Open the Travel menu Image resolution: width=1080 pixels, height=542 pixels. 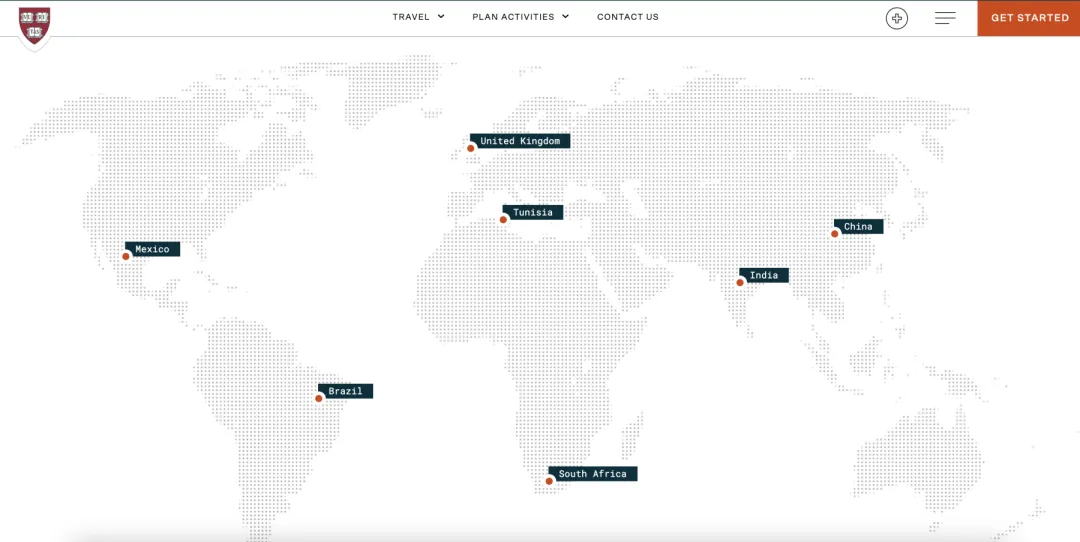coord(411,17)
